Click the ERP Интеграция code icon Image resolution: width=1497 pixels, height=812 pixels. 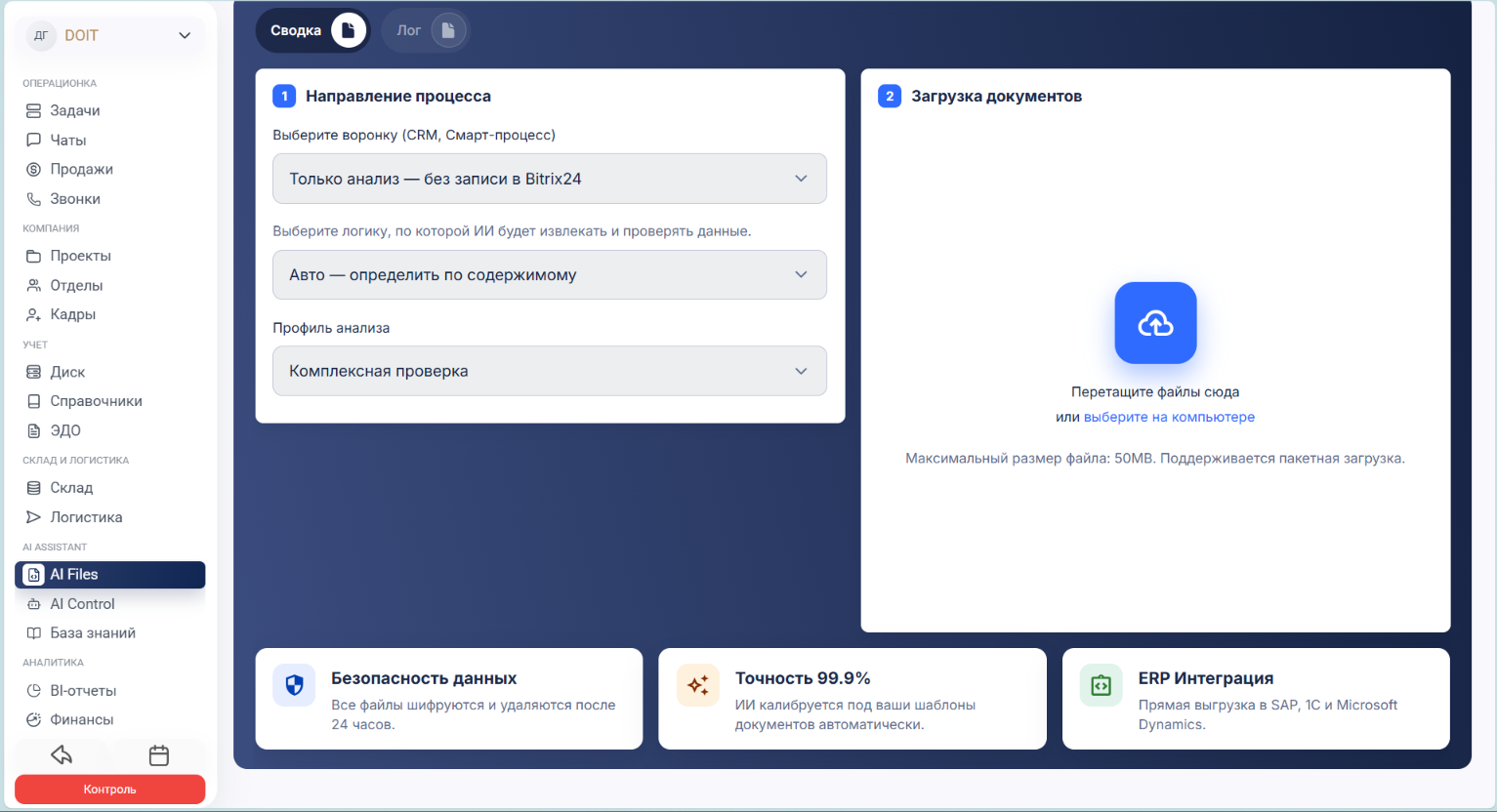pos(1101,686)
